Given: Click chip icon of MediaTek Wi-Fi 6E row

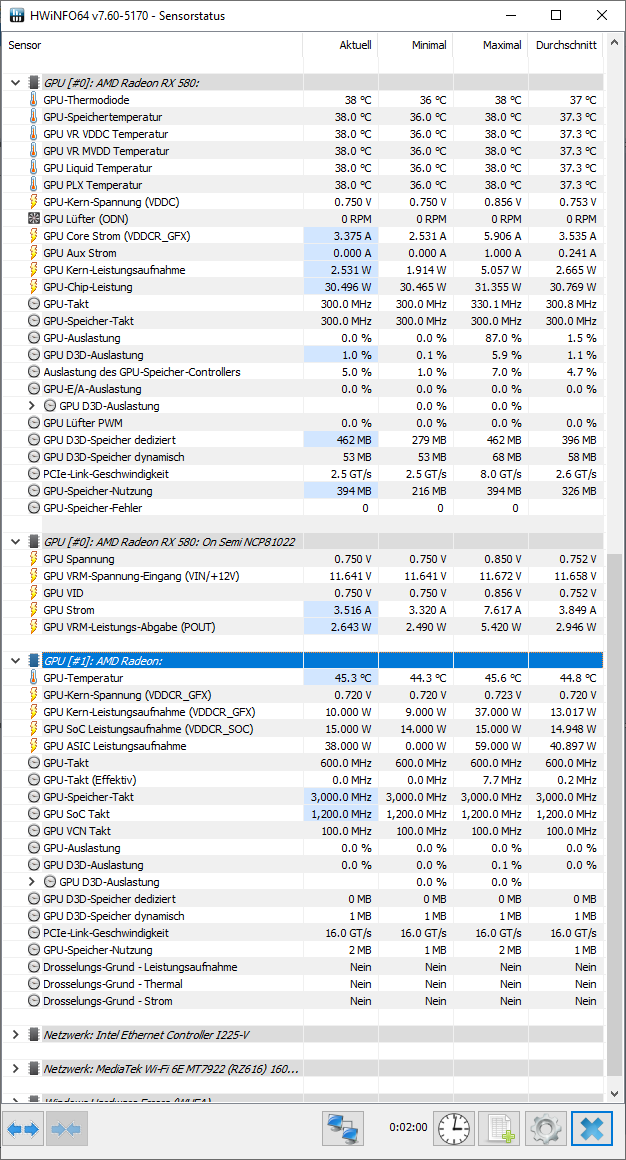Looking at the screenshot, I should pyautogui.click(x=33, y=1068).
